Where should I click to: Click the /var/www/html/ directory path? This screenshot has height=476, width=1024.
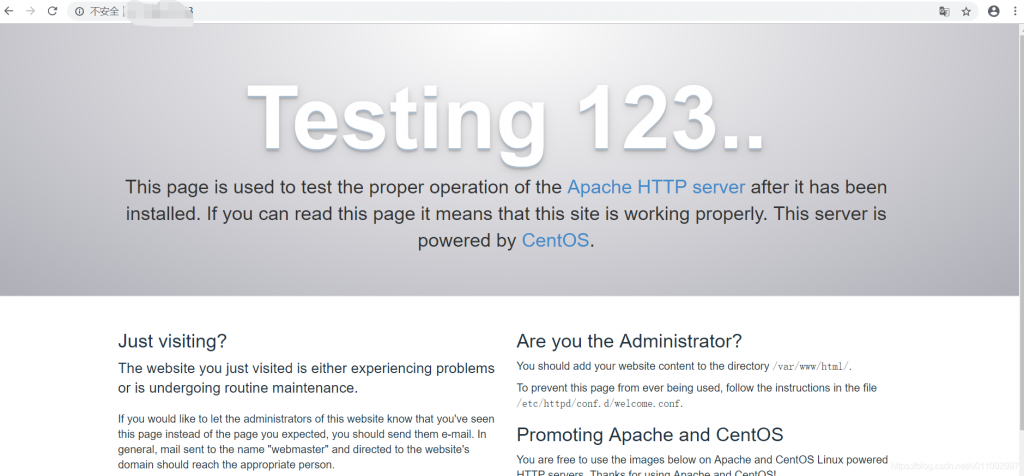(810, 367)
